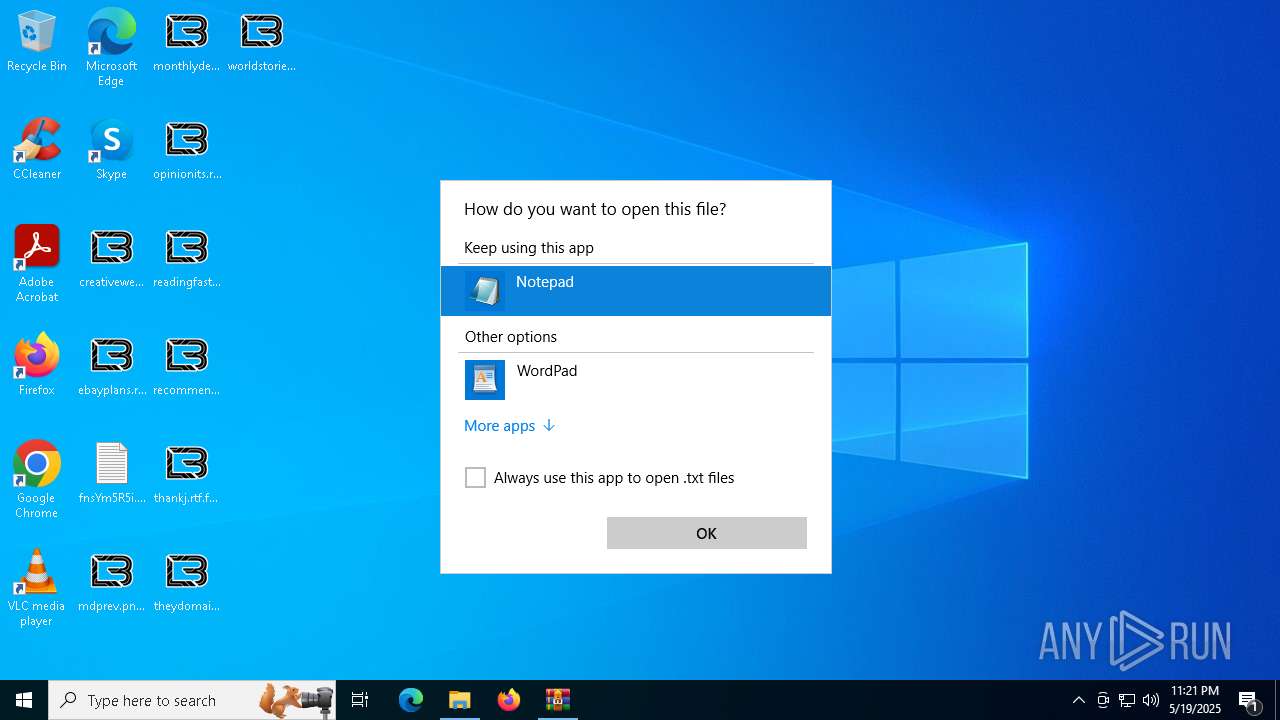Open Recycle Bin desktop icon
Image resolution: width=1280 pixels, height=720 pixels.
pyautogui.click(x=37, y=42)
